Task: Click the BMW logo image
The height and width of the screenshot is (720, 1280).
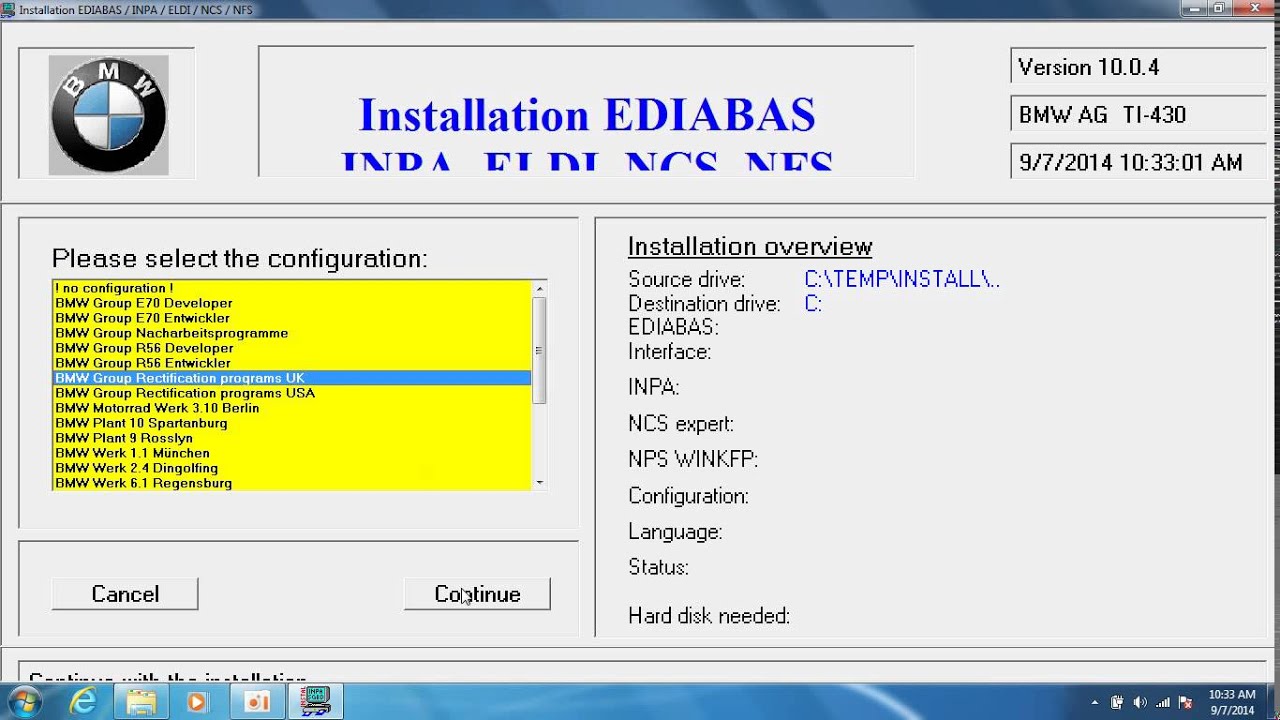Action: pos(108,115)
